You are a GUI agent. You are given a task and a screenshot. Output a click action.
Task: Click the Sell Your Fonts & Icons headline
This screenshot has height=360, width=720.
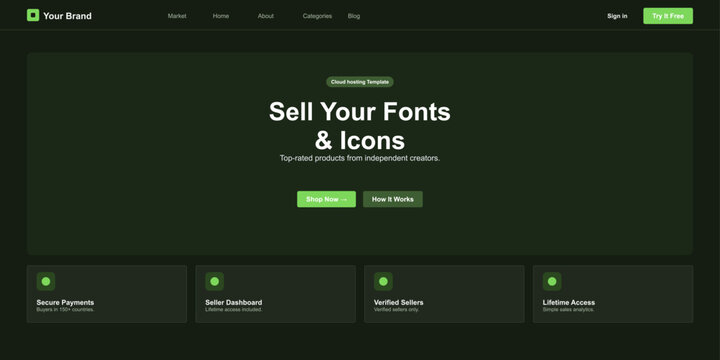pos(360,126)
